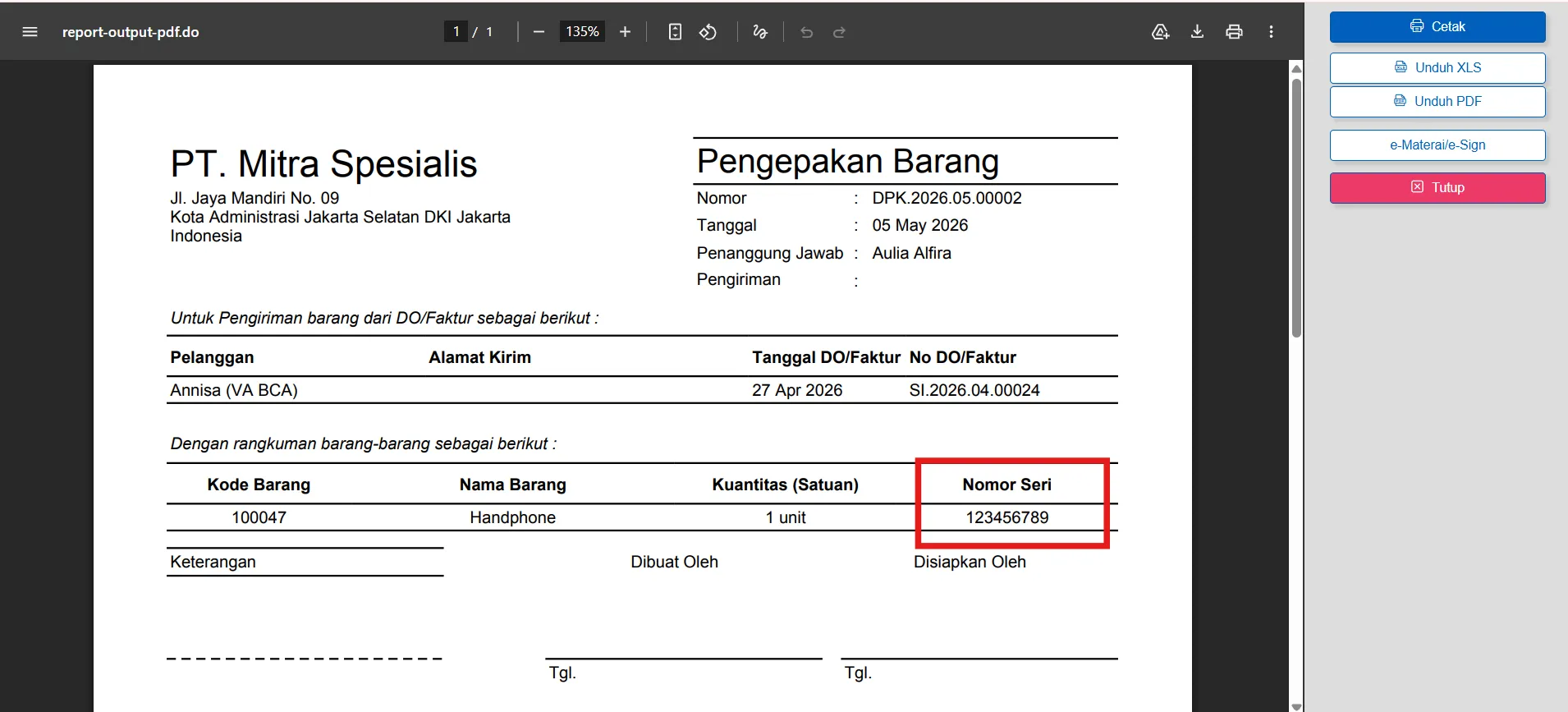Download the PDF file
Viewport: 1568px width, 712px height.
(x=1197, y=32)
